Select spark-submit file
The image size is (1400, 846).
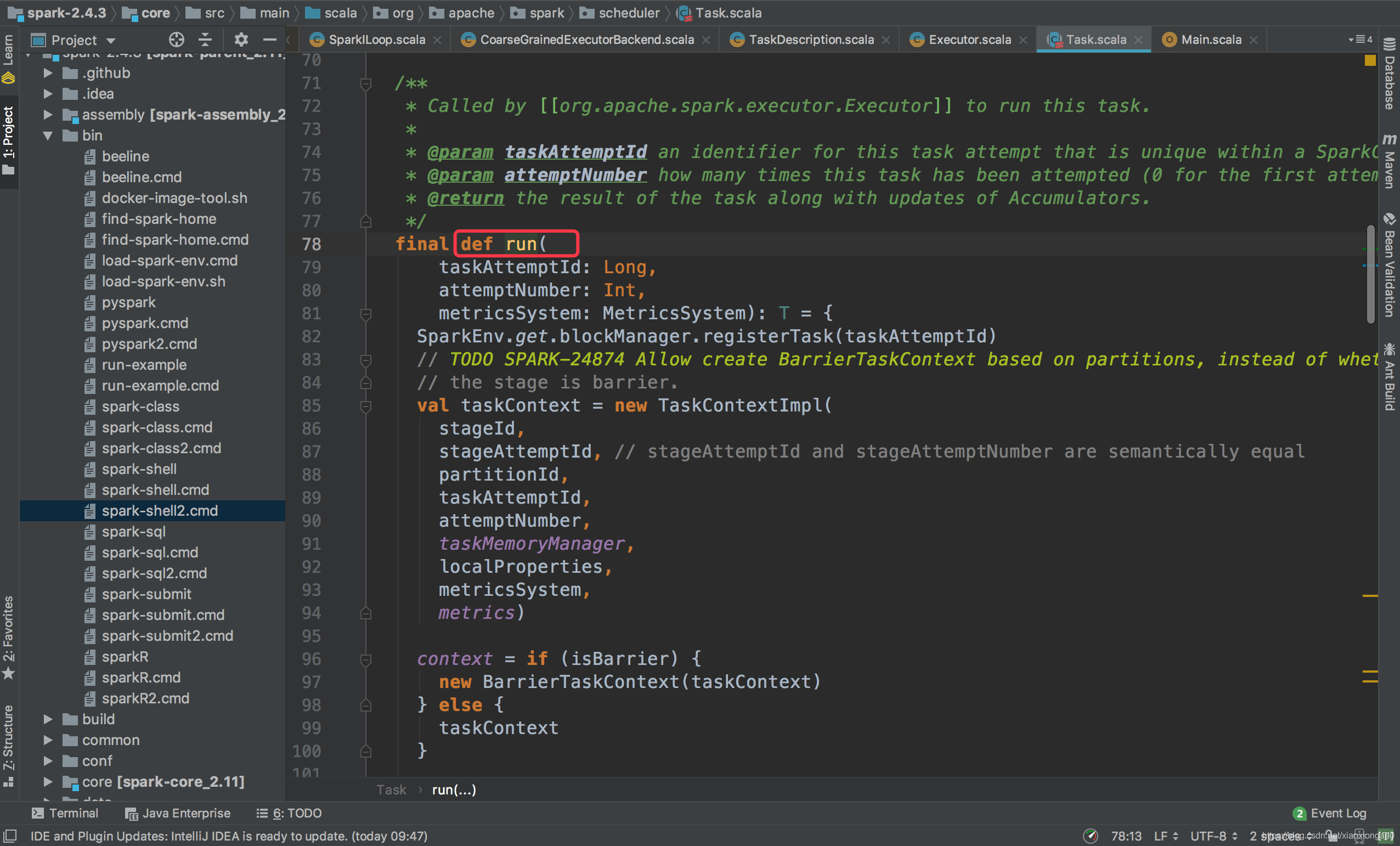[x=146, y=594]
